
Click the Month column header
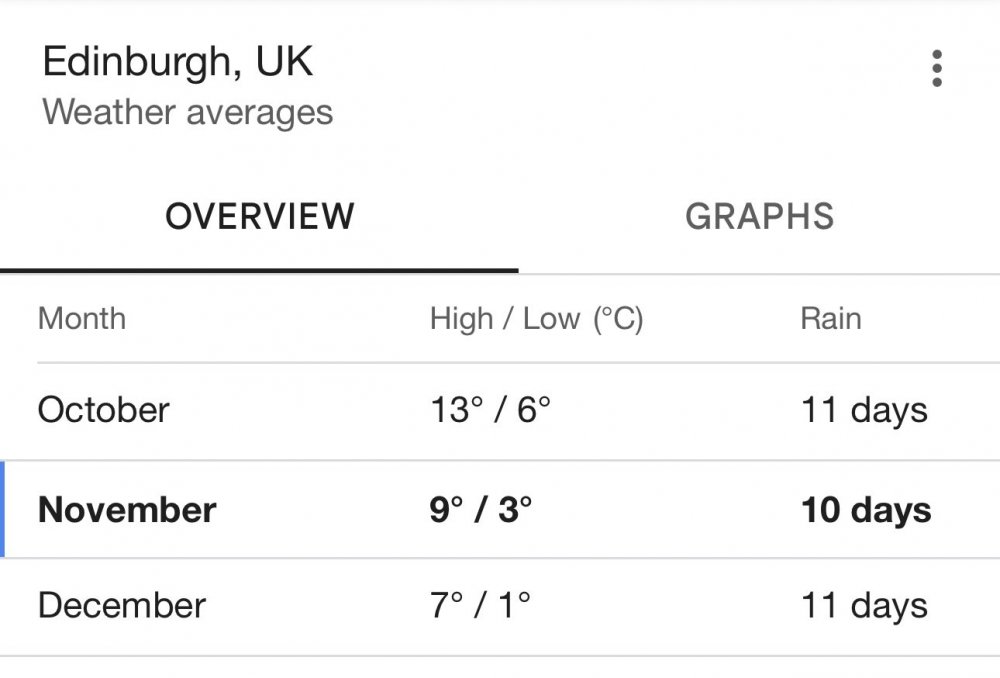(x=82, y=318)
